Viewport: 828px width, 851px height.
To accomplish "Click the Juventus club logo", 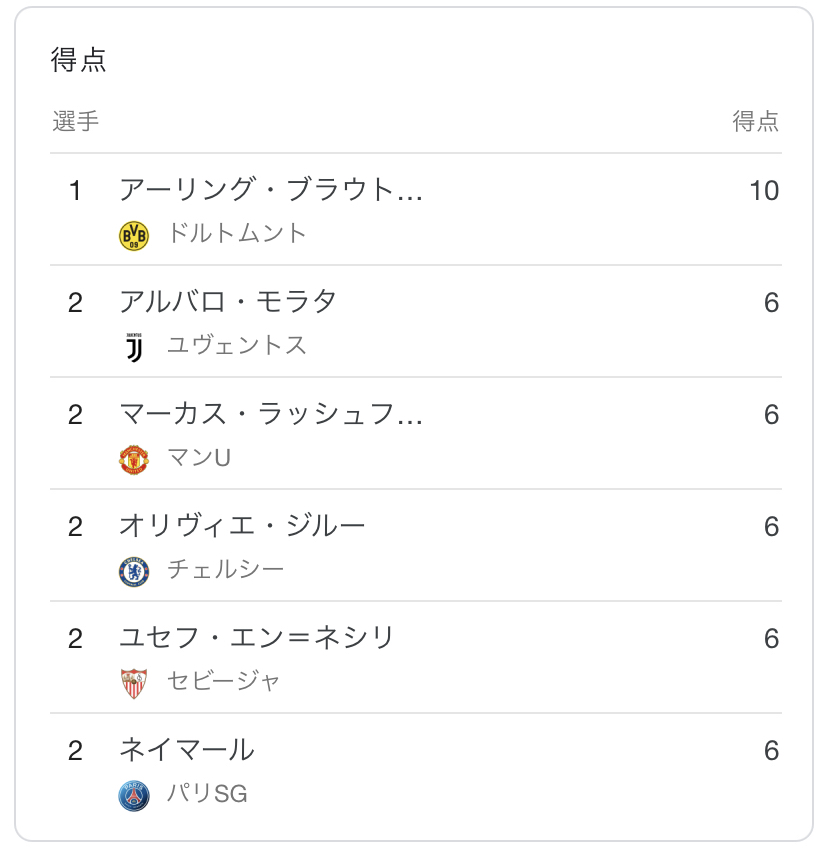I will point(134,347).
